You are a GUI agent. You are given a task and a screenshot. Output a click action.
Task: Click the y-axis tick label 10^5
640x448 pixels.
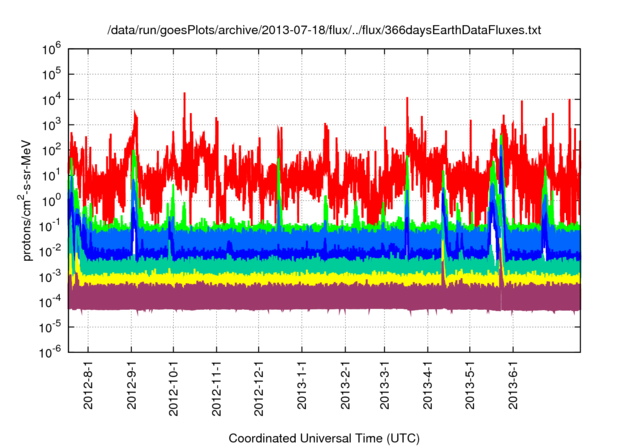point(51,75)
